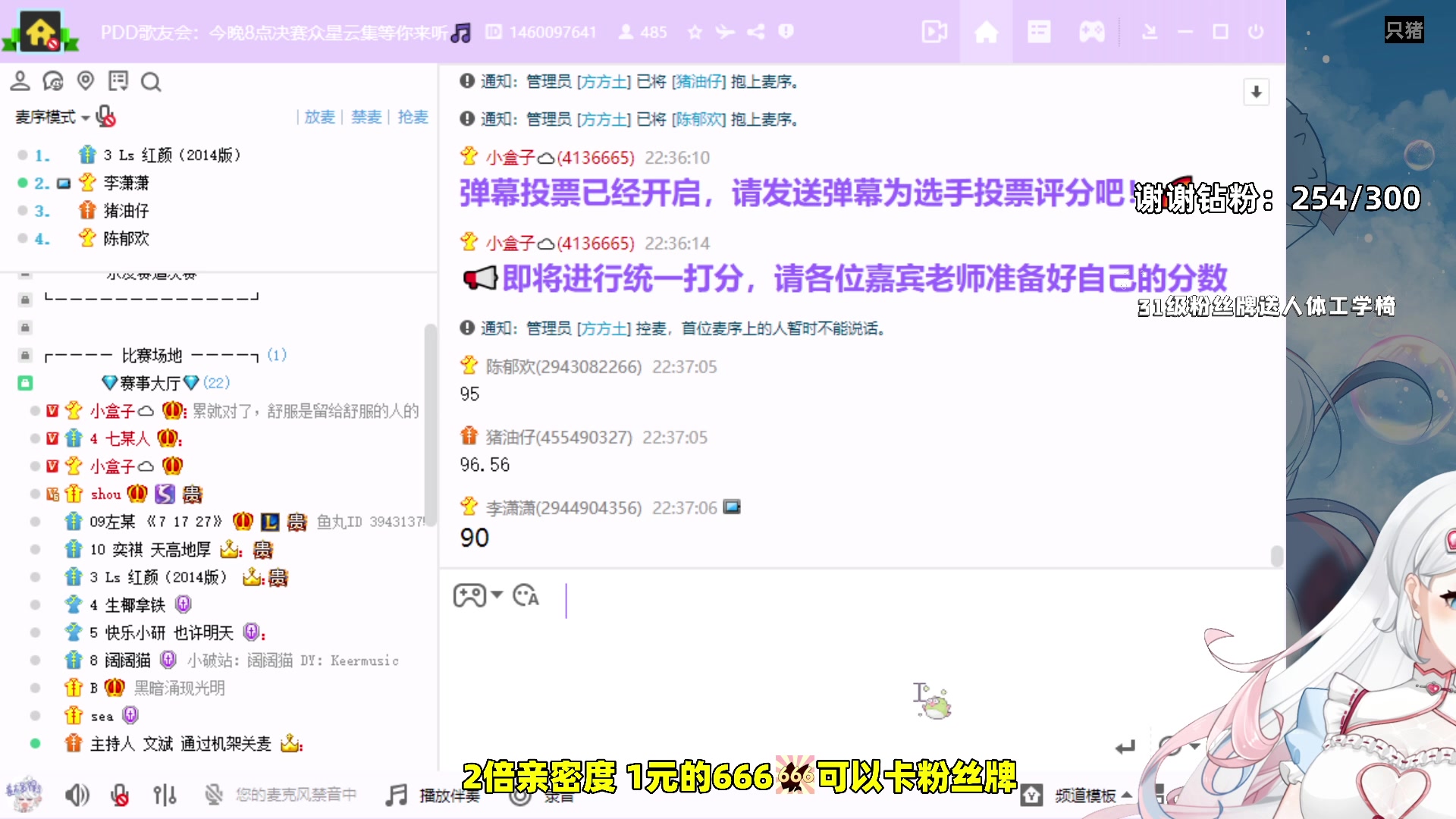Click the 禁麦 link above the mic queue
The image size is (1456, 819).
(365, 118)
